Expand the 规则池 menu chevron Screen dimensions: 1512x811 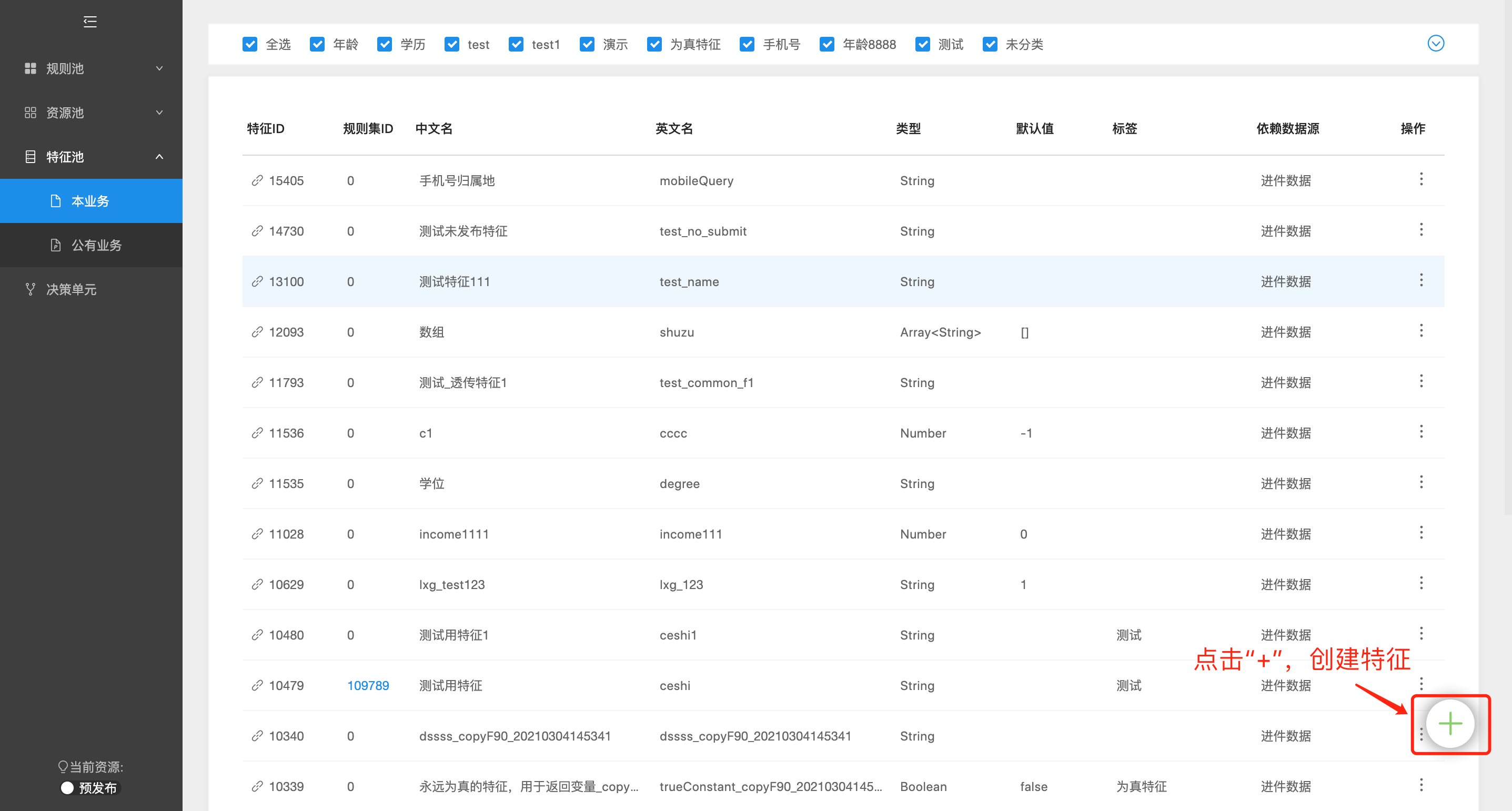(x=159, y=69)
